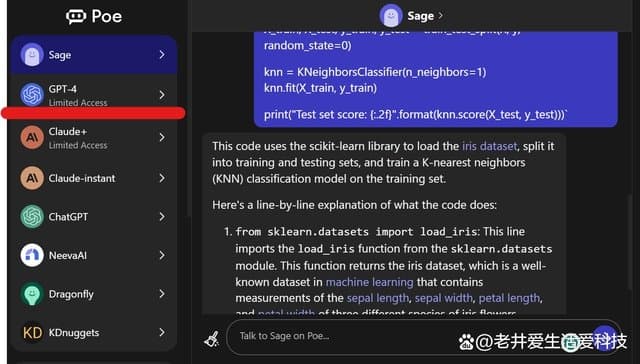640x364 pixels.
Task: Follow the 'machine learning' link
Action: [x=369, y=282]
